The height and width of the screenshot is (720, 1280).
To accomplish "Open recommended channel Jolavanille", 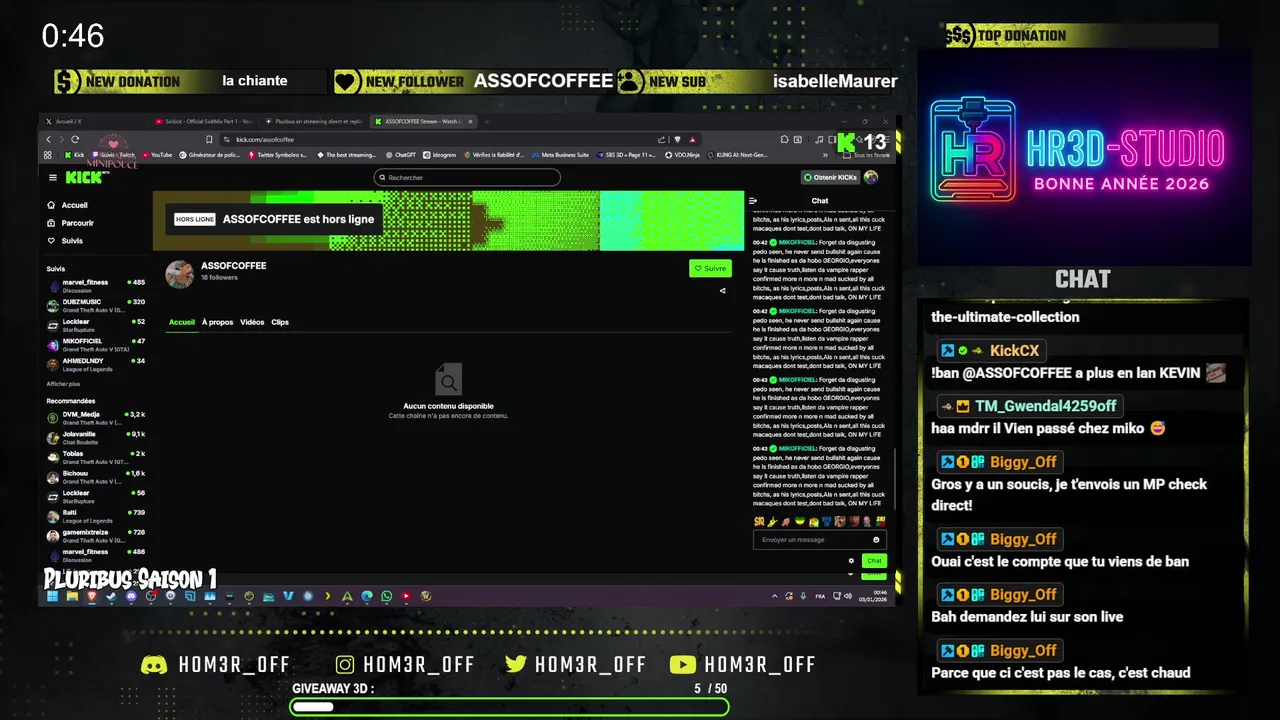I will [96, 438].
